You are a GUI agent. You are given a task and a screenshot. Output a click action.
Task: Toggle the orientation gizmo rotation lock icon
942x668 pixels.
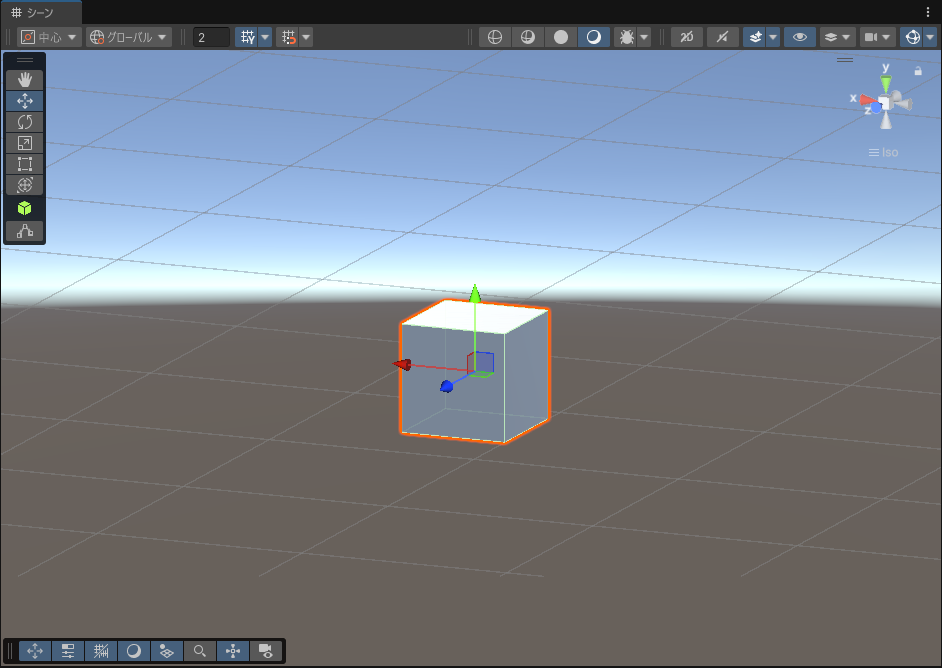tap(918, 71)
